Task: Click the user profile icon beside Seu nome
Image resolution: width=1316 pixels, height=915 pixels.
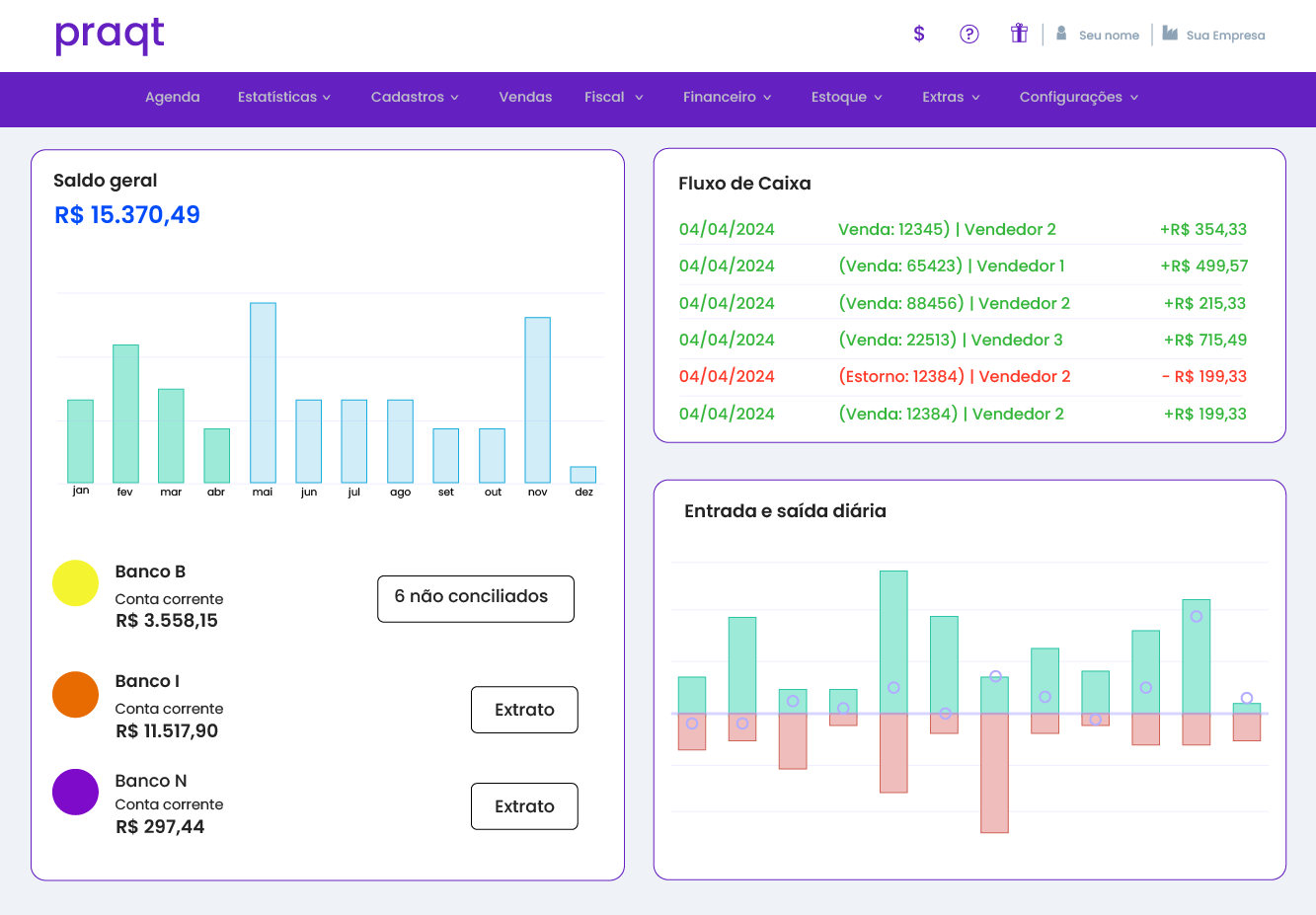Action: pyautogui.click(x=1061, y=34)
